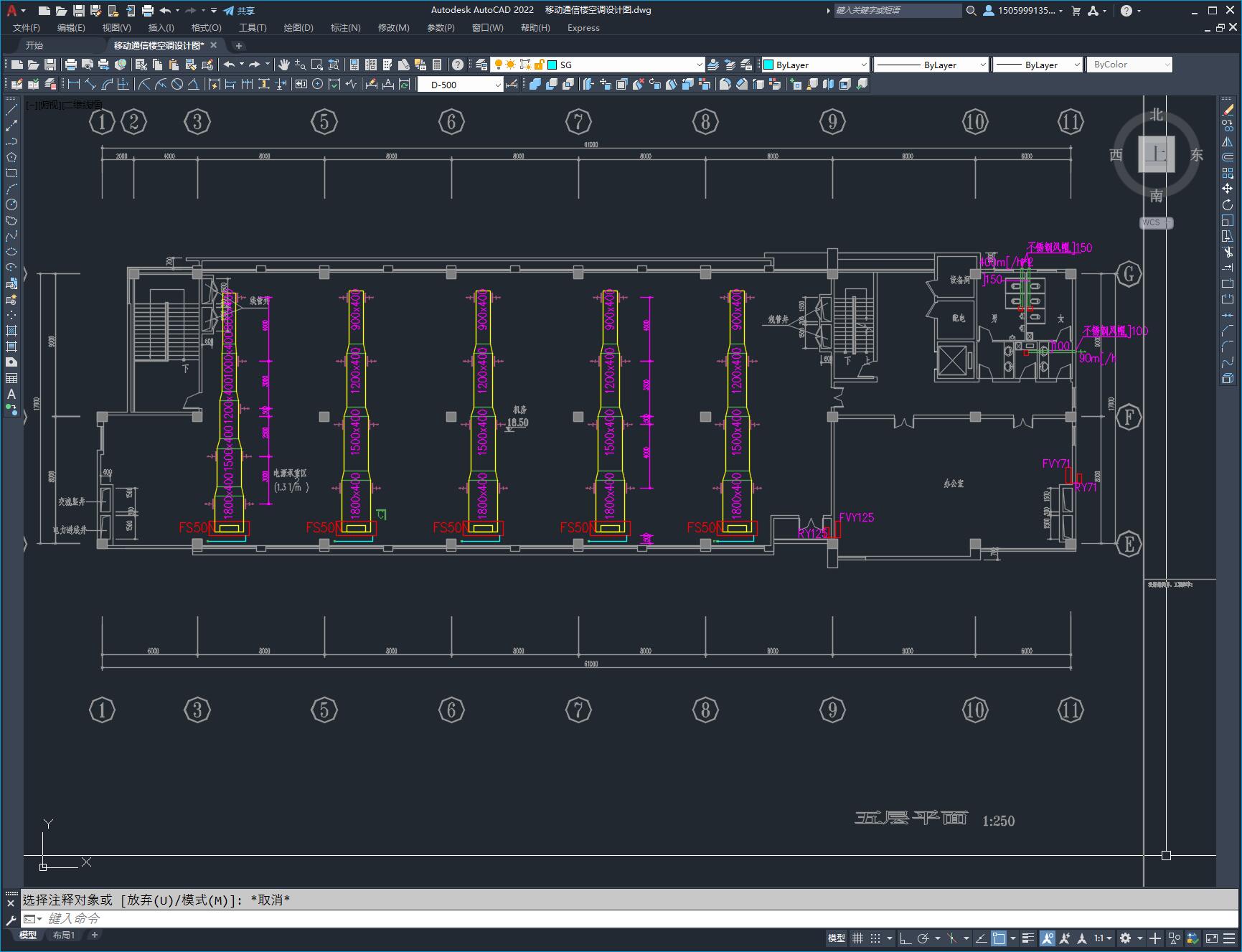Screen dimensions: 1242x952
Task: Toggle annotation visibility in status bar
Action: point(1048,938)
